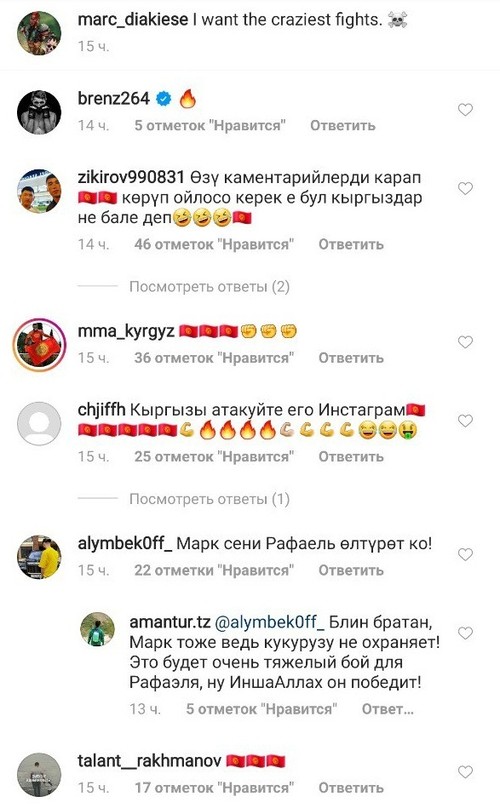The image size is (500, 808).
Task: Expand replies (1) under chjiffh comment
Action: [x=209, y=499]
